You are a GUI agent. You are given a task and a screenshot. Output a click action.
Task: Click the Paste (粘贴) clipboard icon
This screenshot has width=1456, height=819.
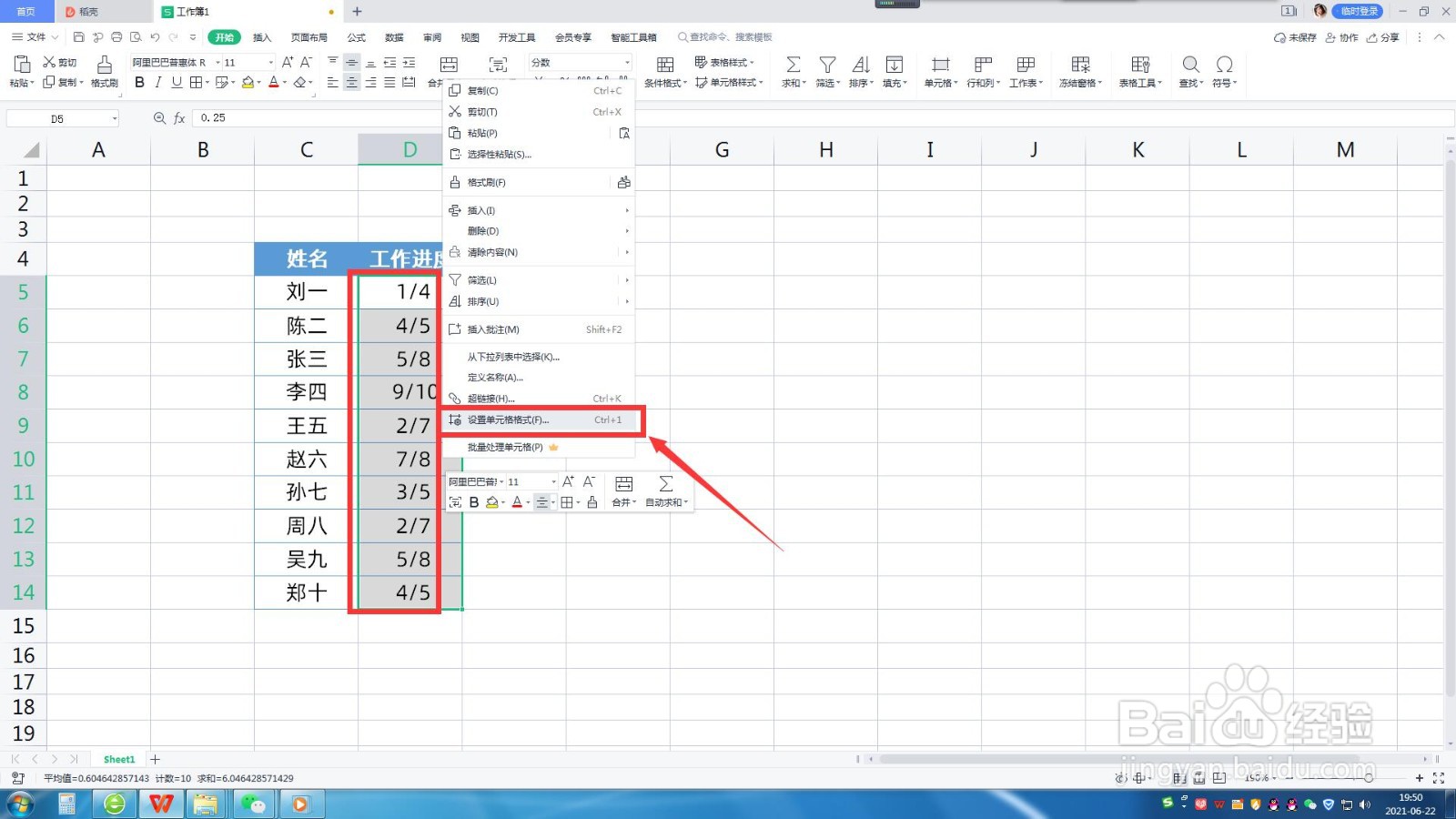pos(21,64)
